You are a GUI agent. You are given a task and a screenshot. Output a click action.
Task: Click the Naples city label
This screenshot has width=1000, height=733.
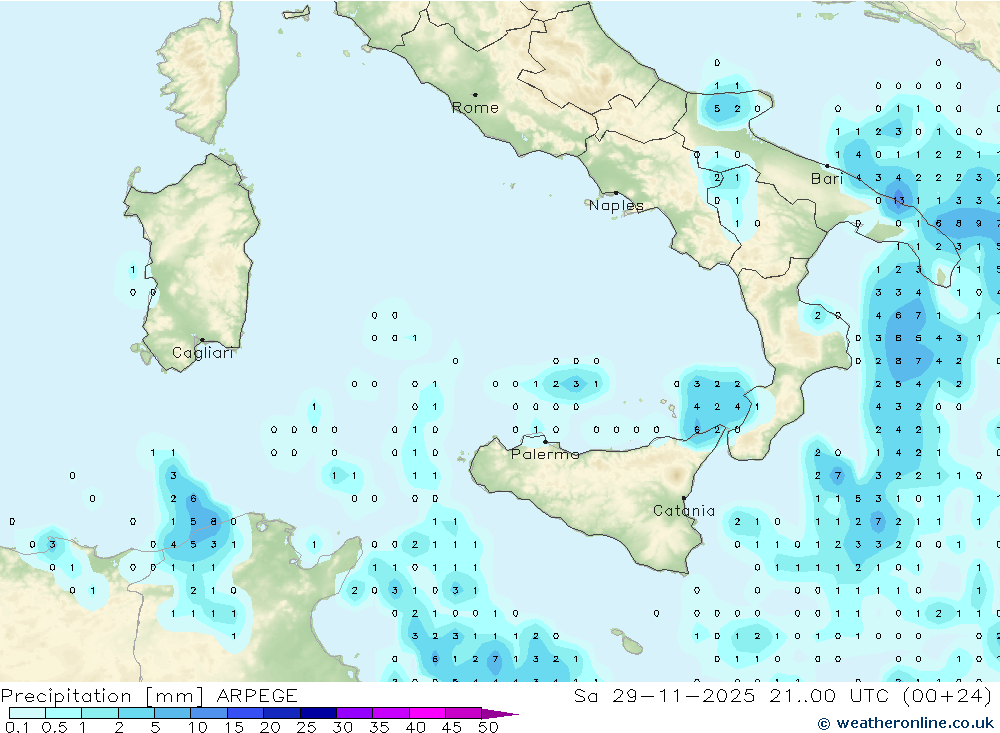616,205
